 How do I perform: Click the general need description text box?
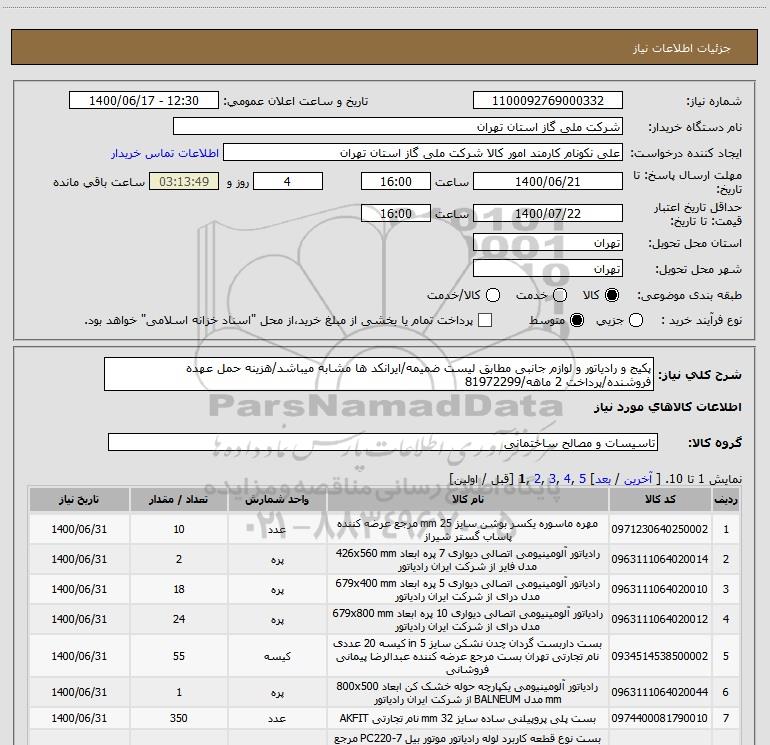(x=379, y=374)
